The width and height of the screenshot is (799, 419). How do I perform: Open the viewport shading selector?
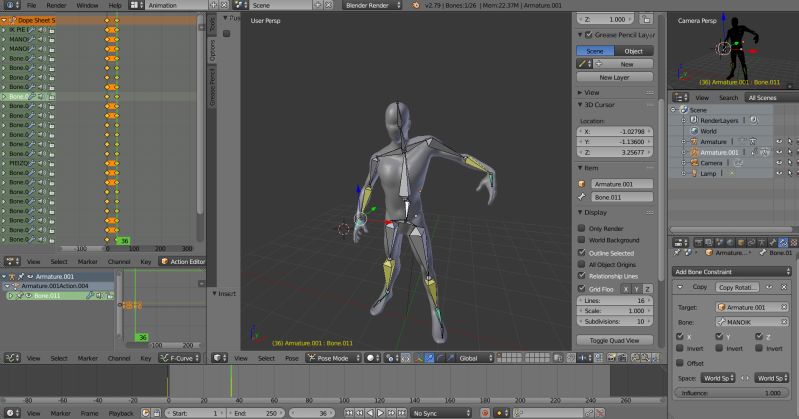[373, 358]
